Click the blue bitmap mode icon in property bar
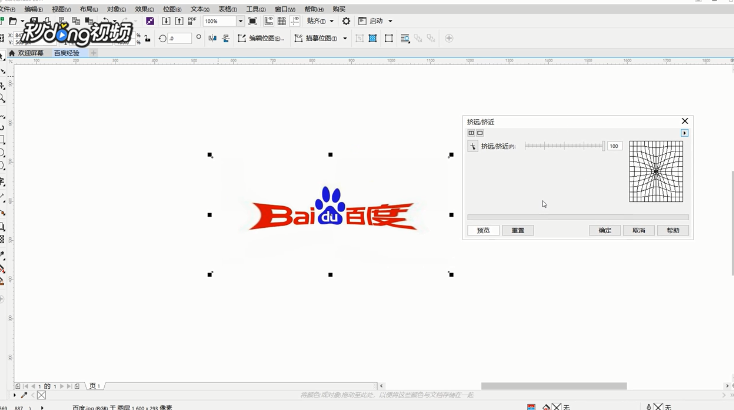The image size is (734, 410). (x=373, y=38)
